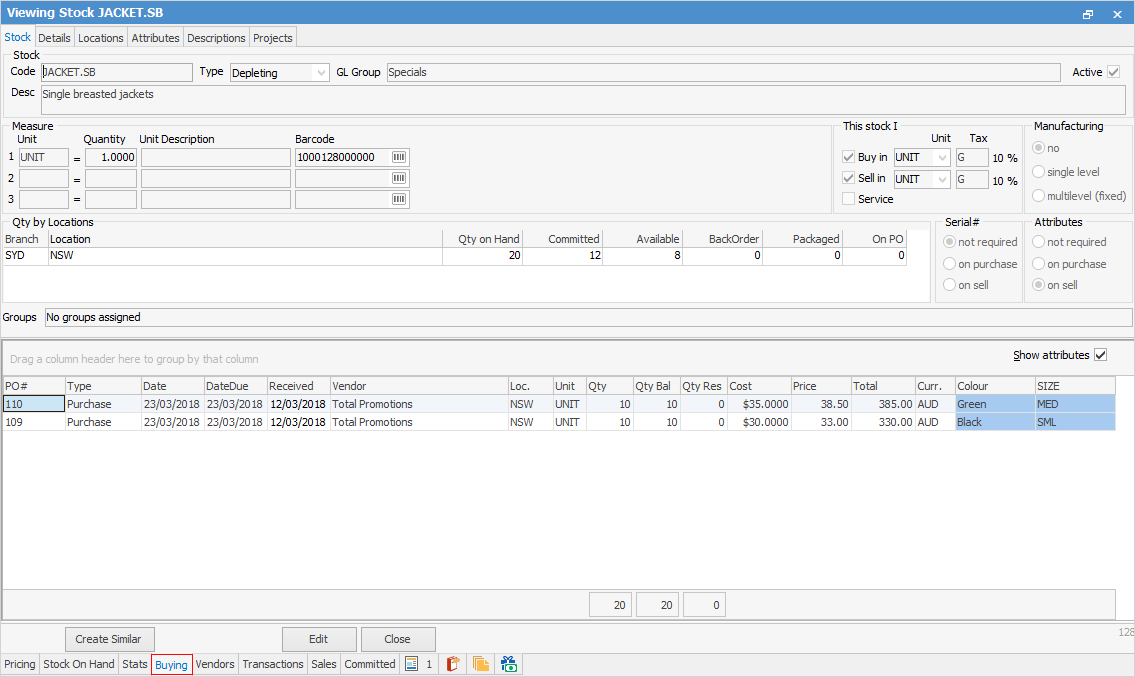Select the Green colour cell for PO 110
The width and height of the screenshot is (1135, 677).
[x=994, y=404]
